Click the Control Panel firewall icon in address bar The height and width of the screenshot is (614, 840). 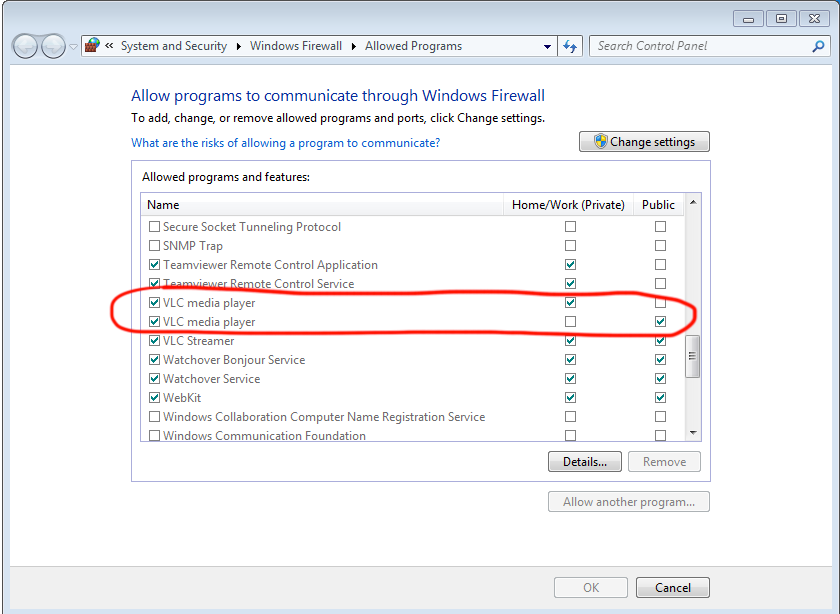(x=92, y=46)
